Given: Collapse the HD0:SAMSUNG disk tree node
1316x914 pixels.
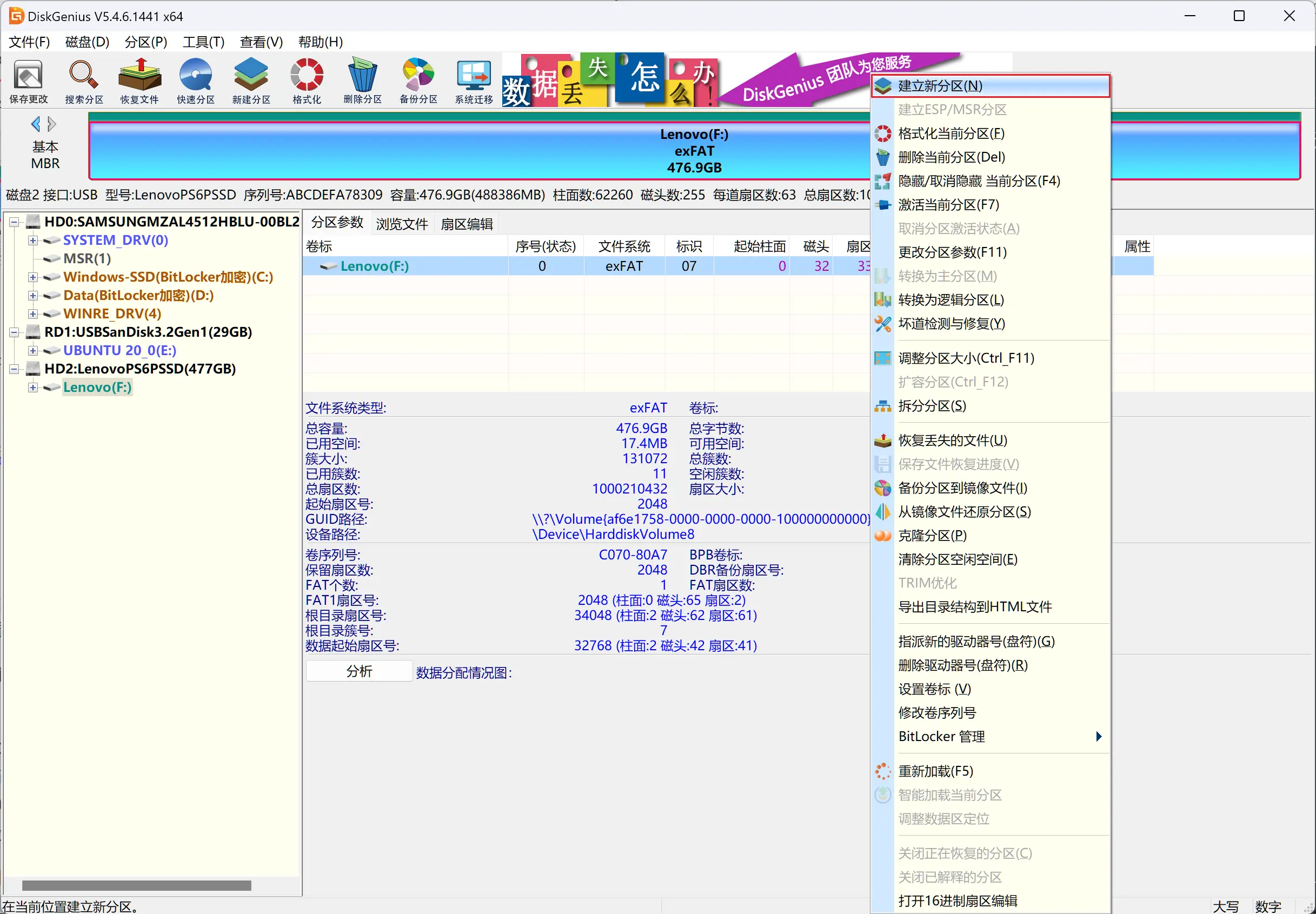Looking at the screenshot, I should click(14, 222).
